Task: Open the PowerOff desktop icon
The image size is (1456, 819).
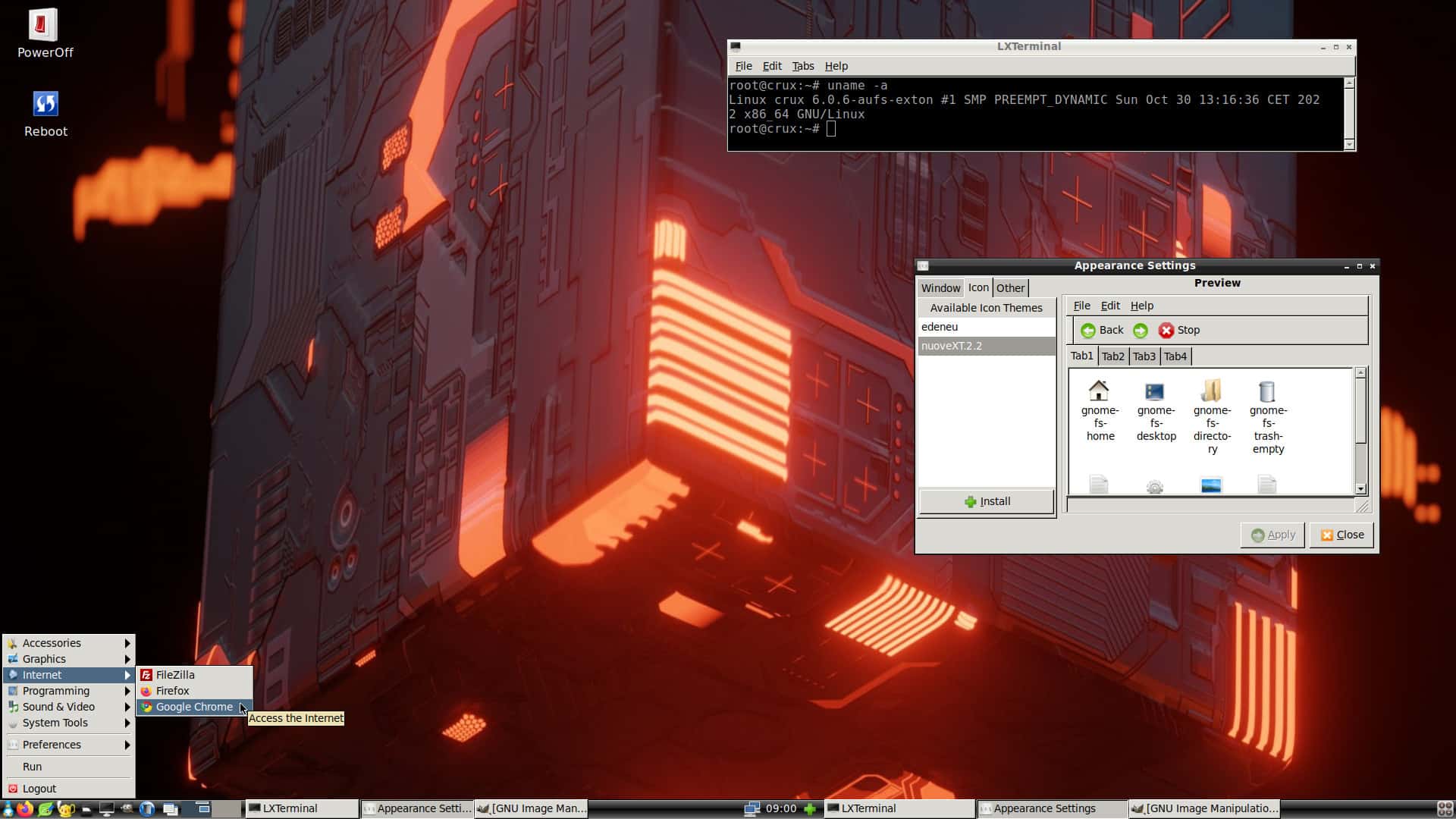Action: point(44,34)
